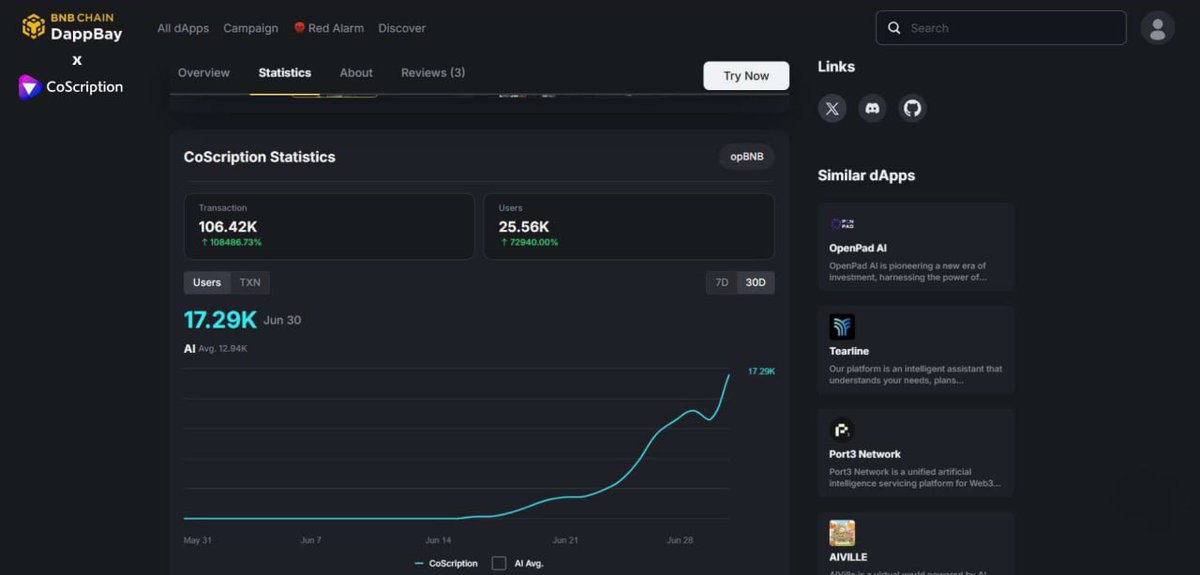This screenshot has width=1200, height=575.
Task: Open the Port3 Network card title
Action: [x=865, y=454]
